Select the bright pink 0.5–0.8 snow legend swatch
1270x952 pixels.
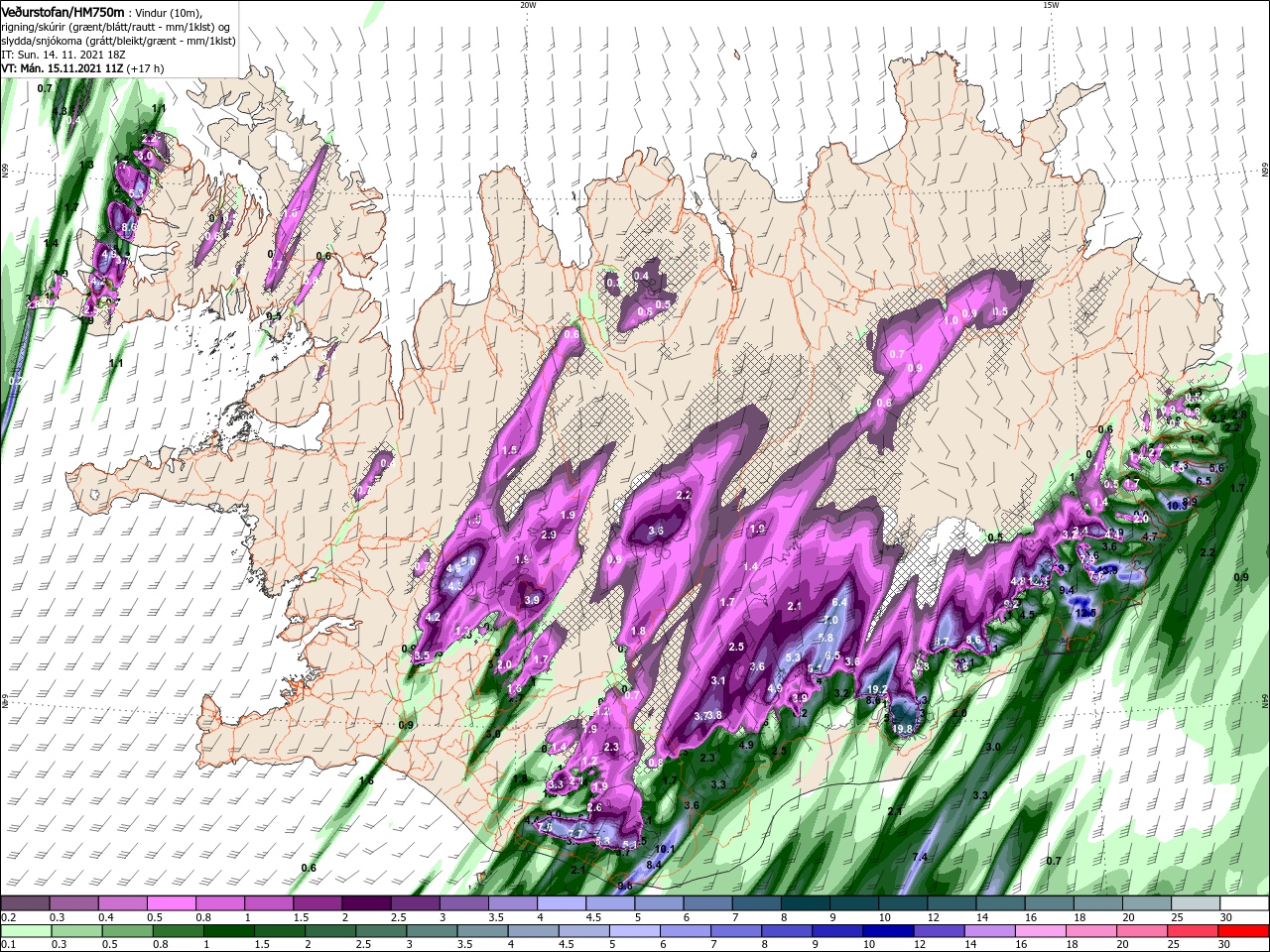[x=172, y=903]
